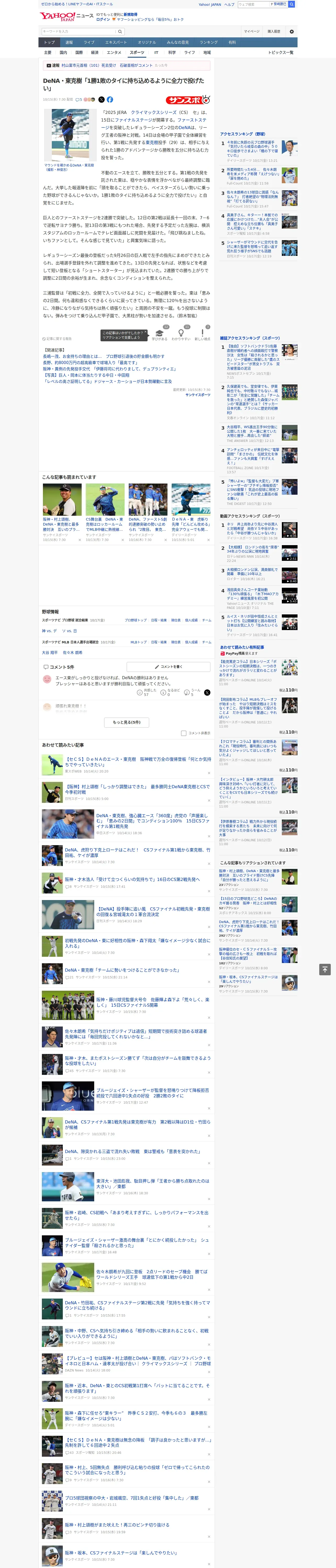Open article プロ5球団視察の中大・岩城颯空
The height and width of the screenshot is (1568, 336).
pyautogui.click(x=132, y=1498)
